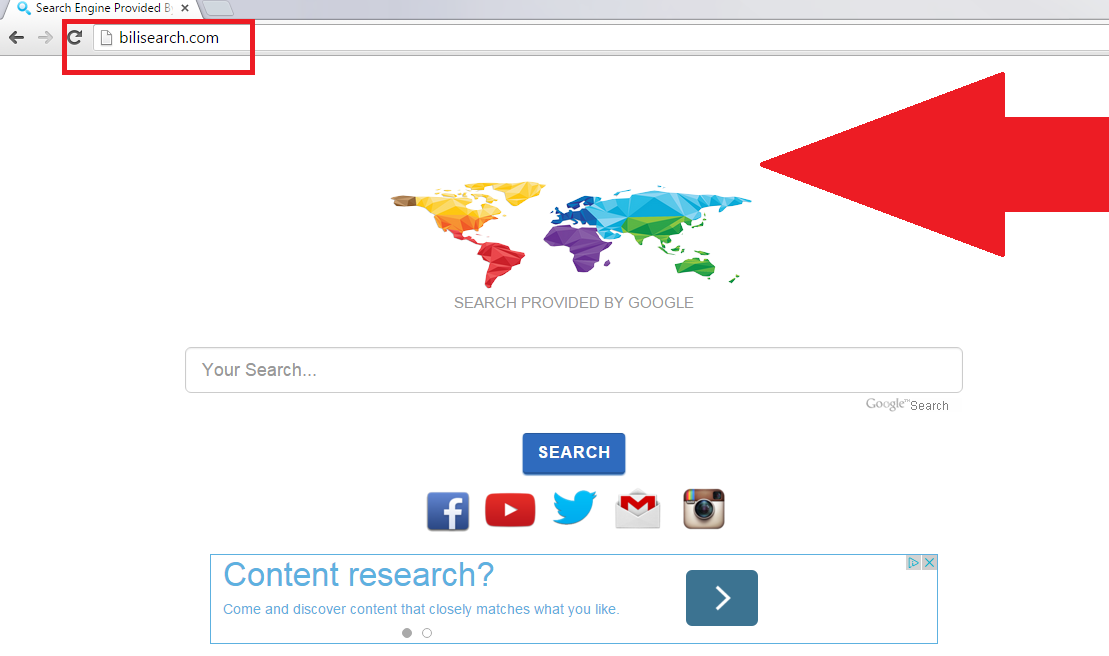The width and height of the screenshot is (1109, 656).
Task: Select the first ad carousel dot
Action: point(407,633)
